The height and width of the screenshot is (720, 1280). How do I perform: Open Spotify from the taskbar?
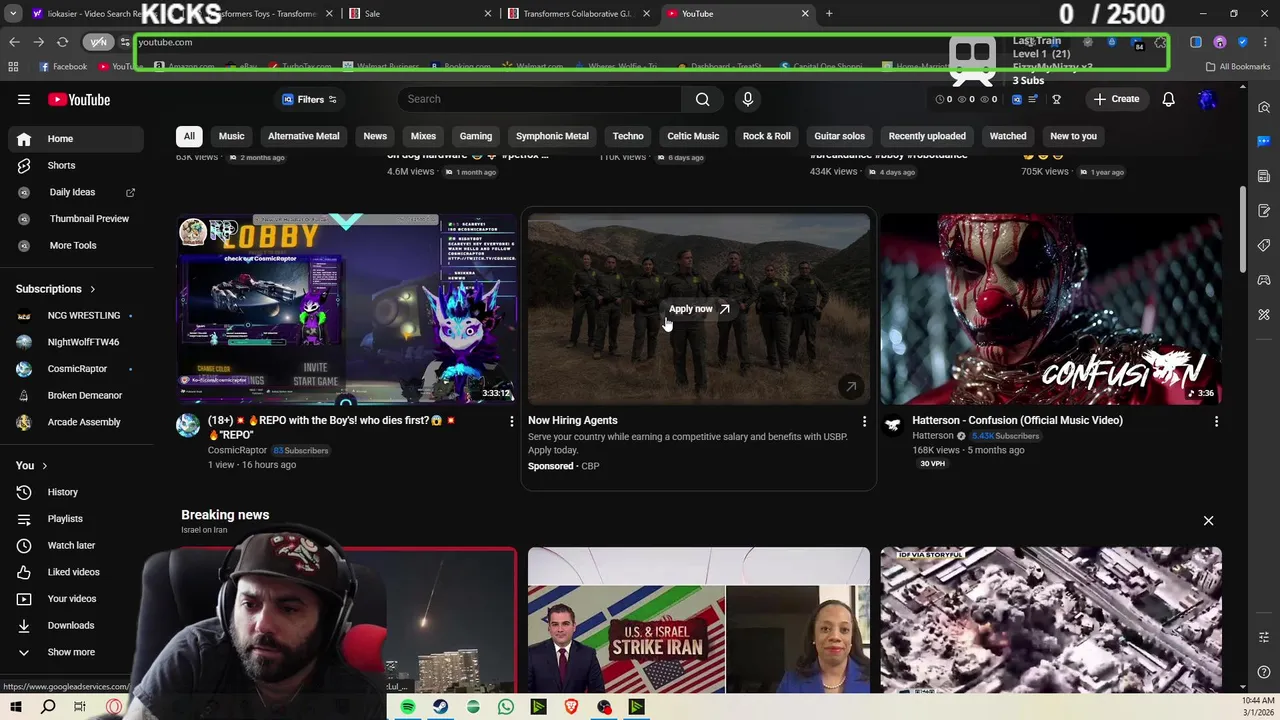408,707
